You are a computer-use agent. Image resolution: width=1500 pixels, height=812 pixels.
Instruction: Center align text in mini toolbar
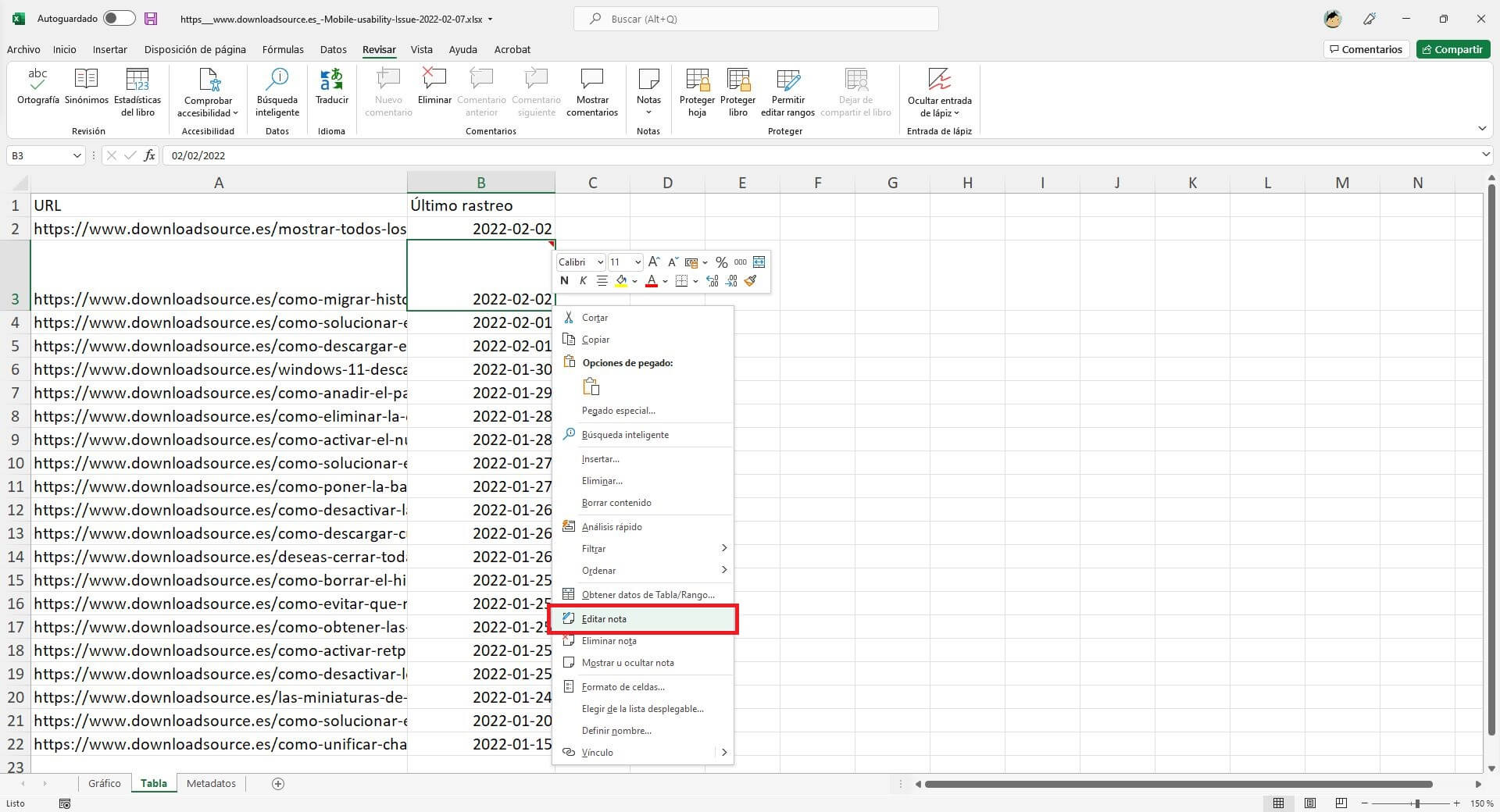(602, 281)
